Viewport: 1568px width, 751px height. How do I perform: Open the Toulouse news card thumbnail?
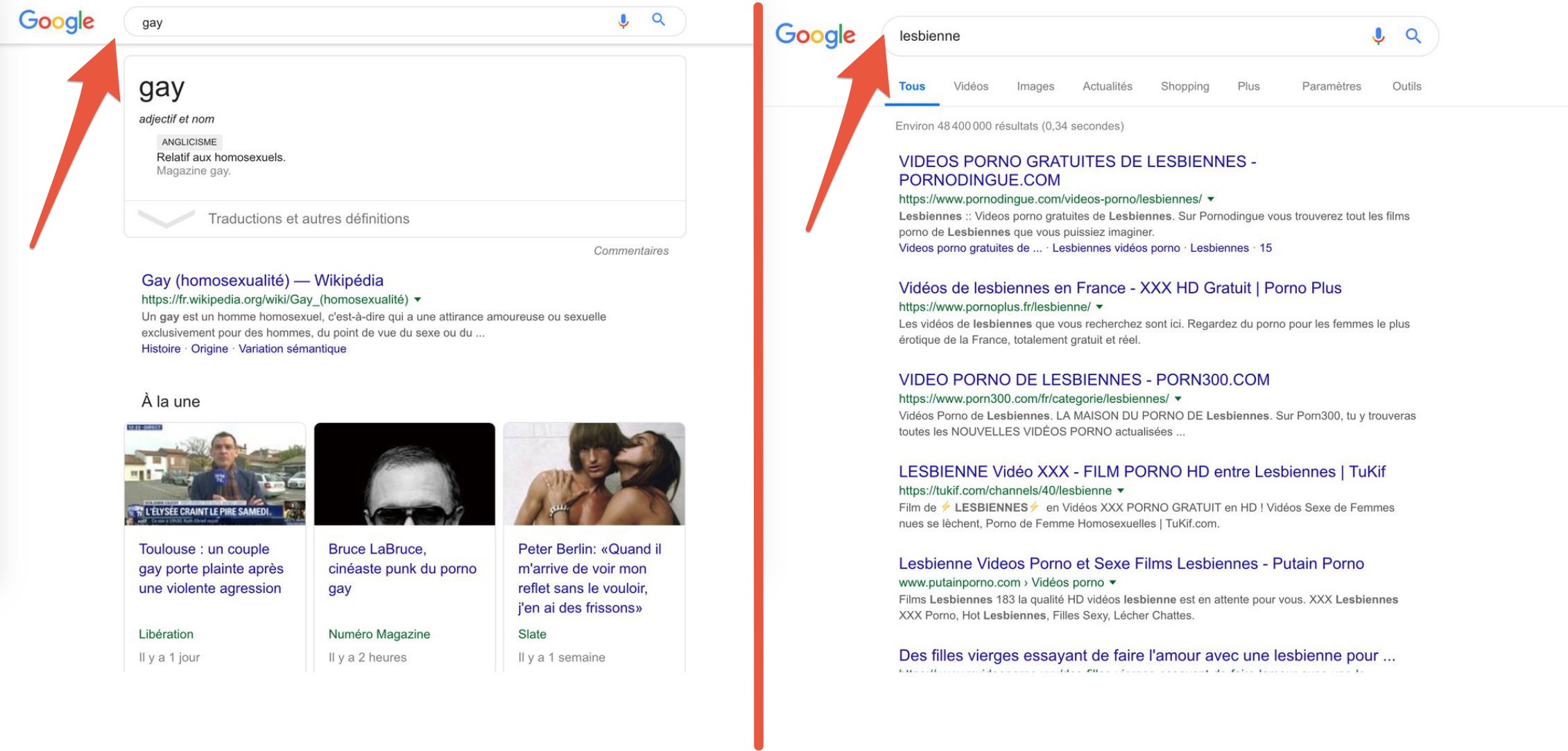(215, 474)
